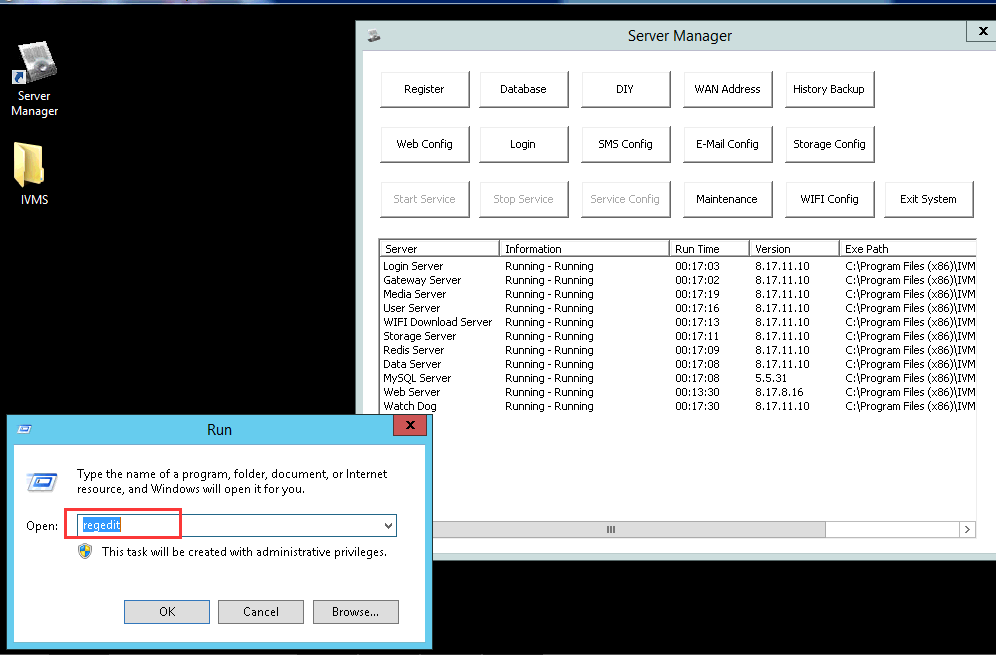Click Watch Dog run time 00:17:30
The height and width of the screenshot is (655, 996).
coord(697,406)
